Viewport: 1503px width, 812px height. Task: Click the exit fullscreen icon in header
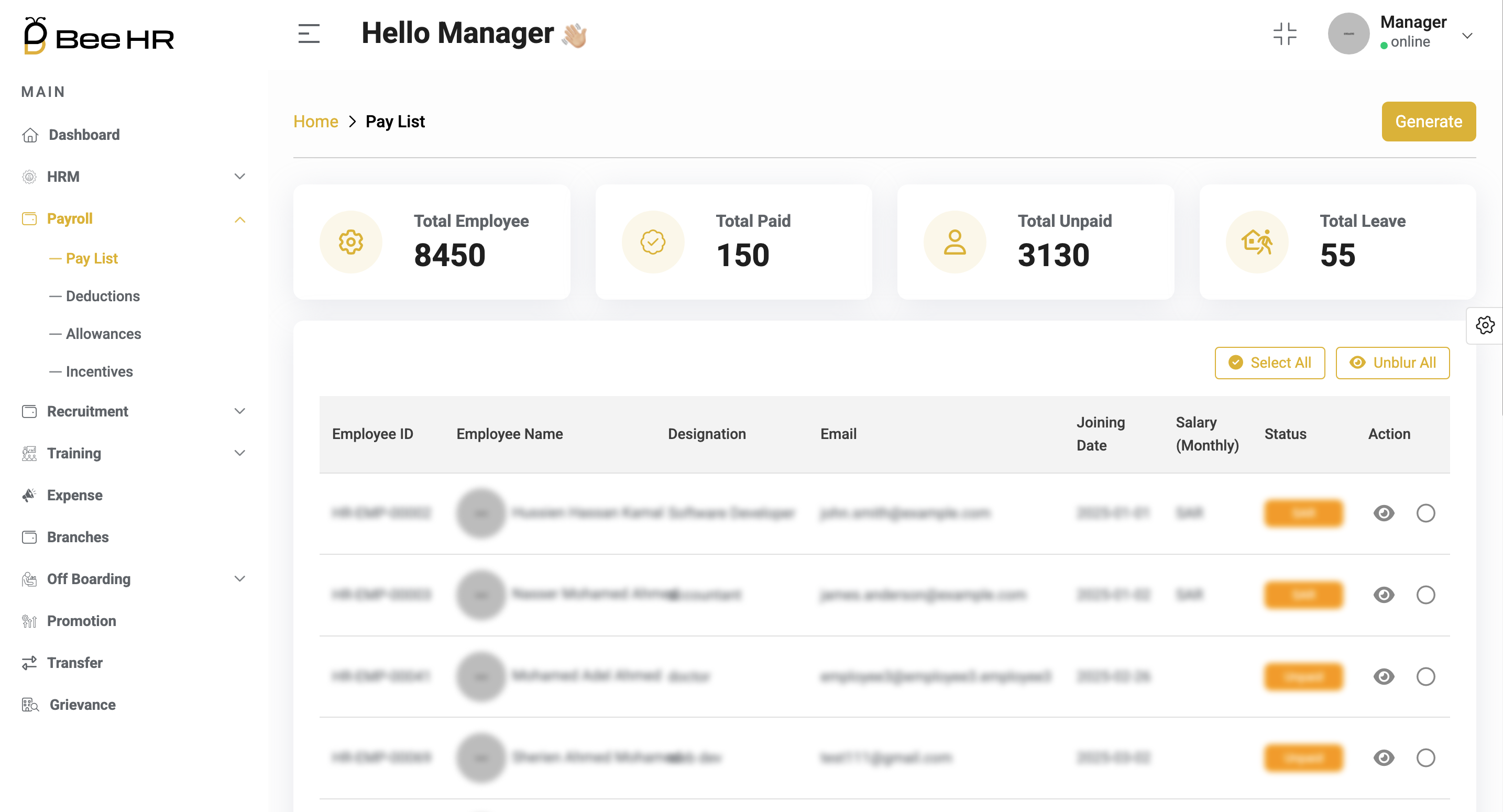click(x=1284, y=34)
